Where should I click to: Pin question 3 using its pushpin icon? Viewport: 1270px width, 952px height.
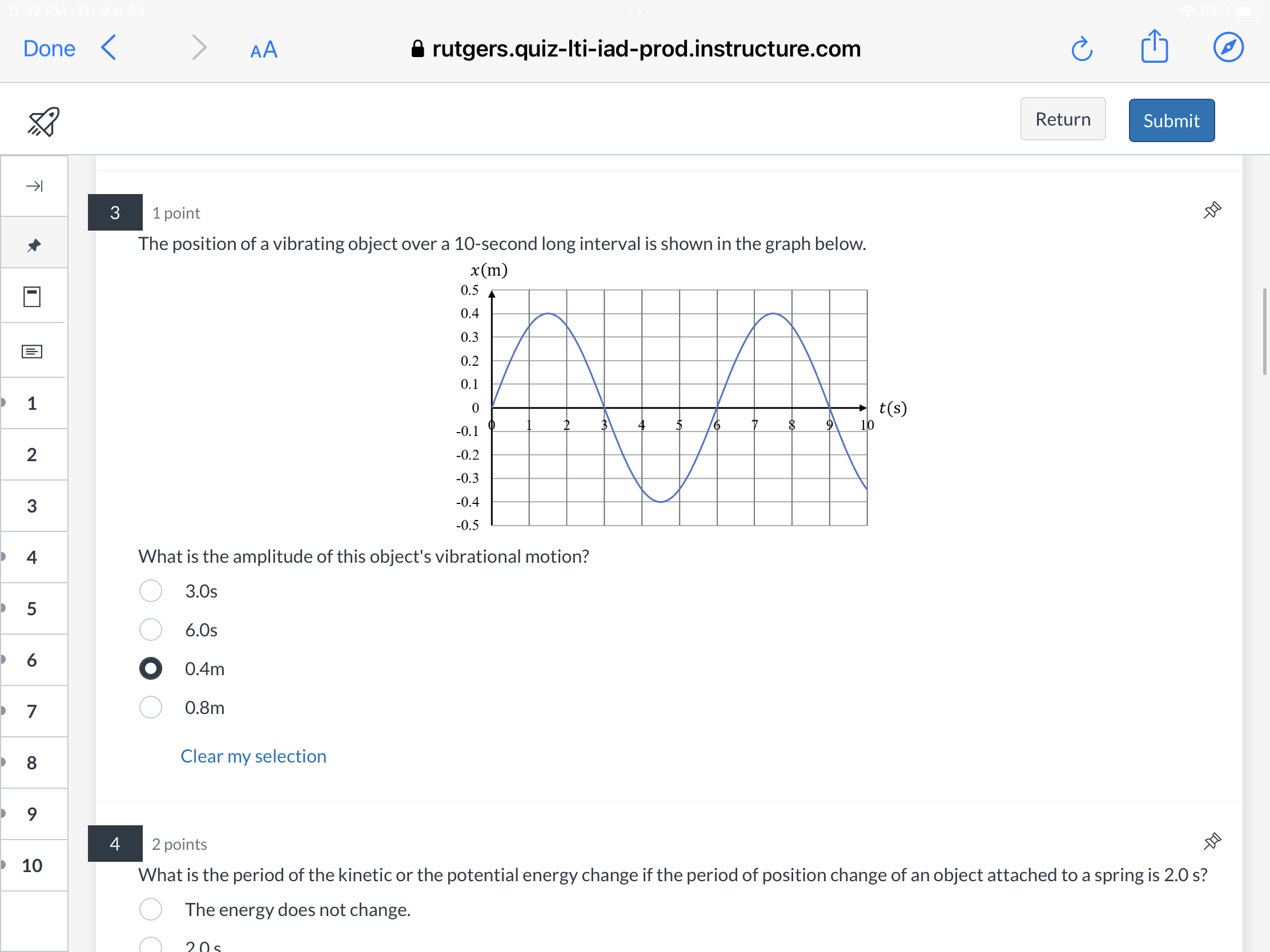pyautogui.click(x=1212, y=211)
